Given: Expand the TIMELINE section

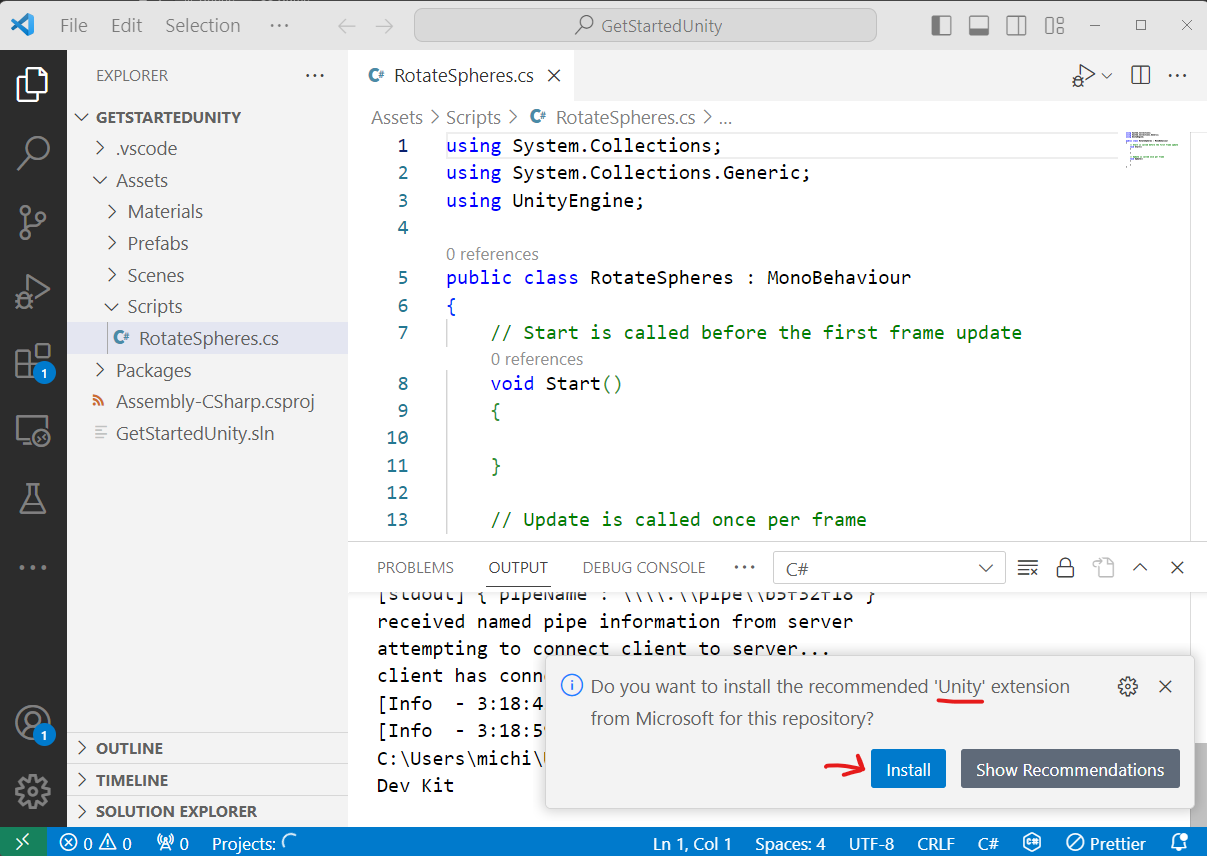Looking at the screenshot, I should click(x=208, y=780).
